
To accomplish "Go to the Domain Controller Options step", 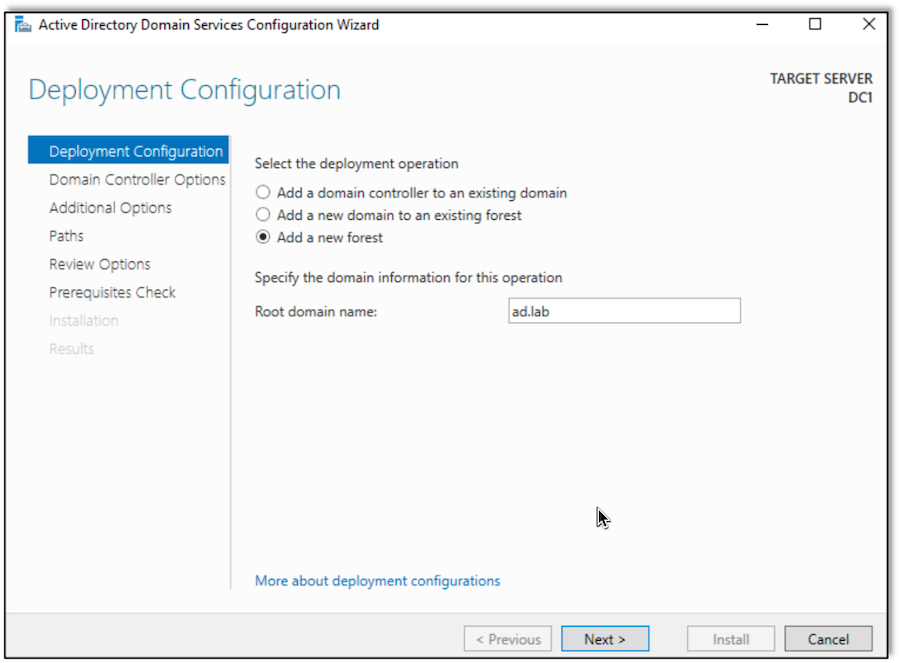I will tap(137, 180).
